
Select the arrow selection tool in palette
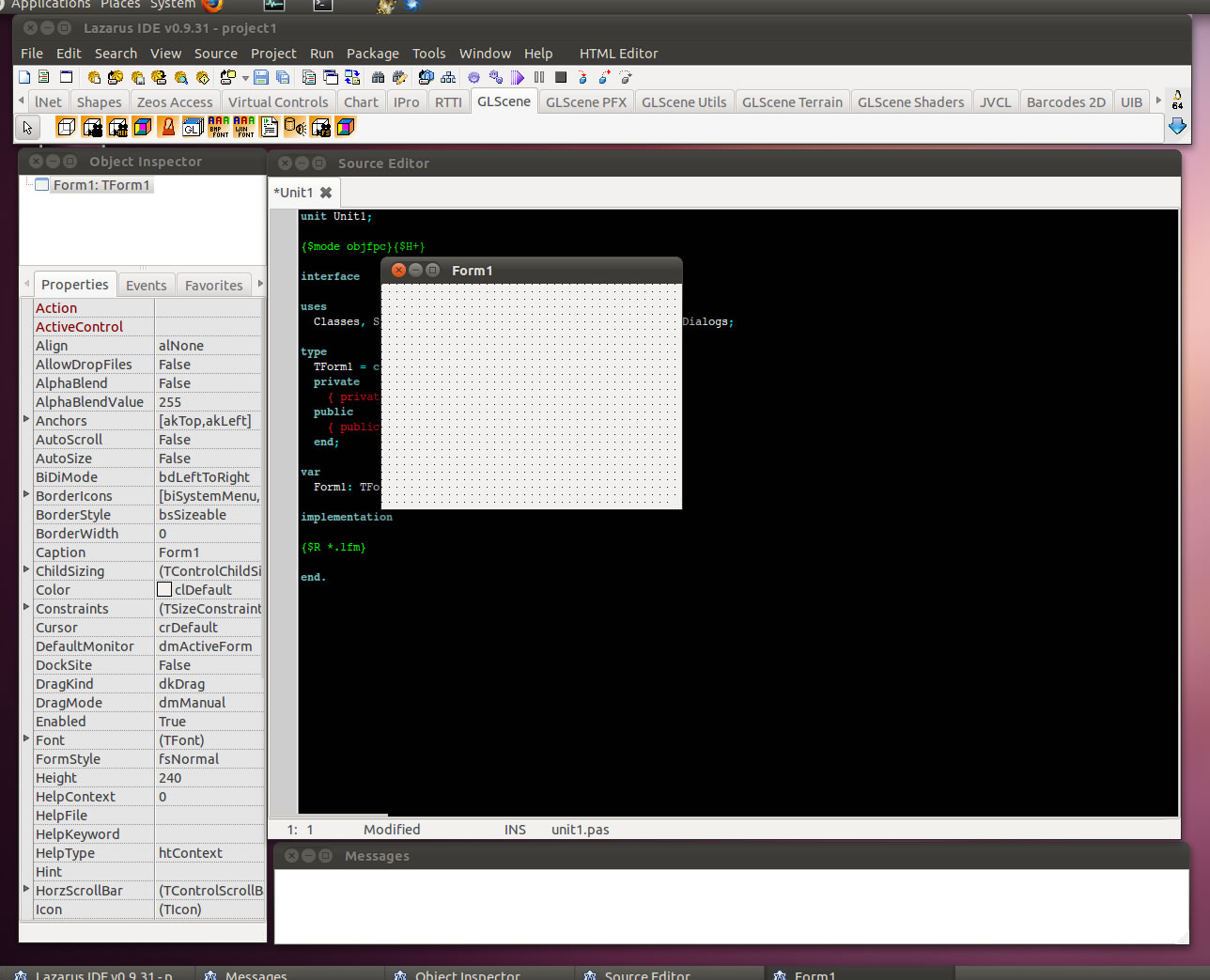click(27, 127)
